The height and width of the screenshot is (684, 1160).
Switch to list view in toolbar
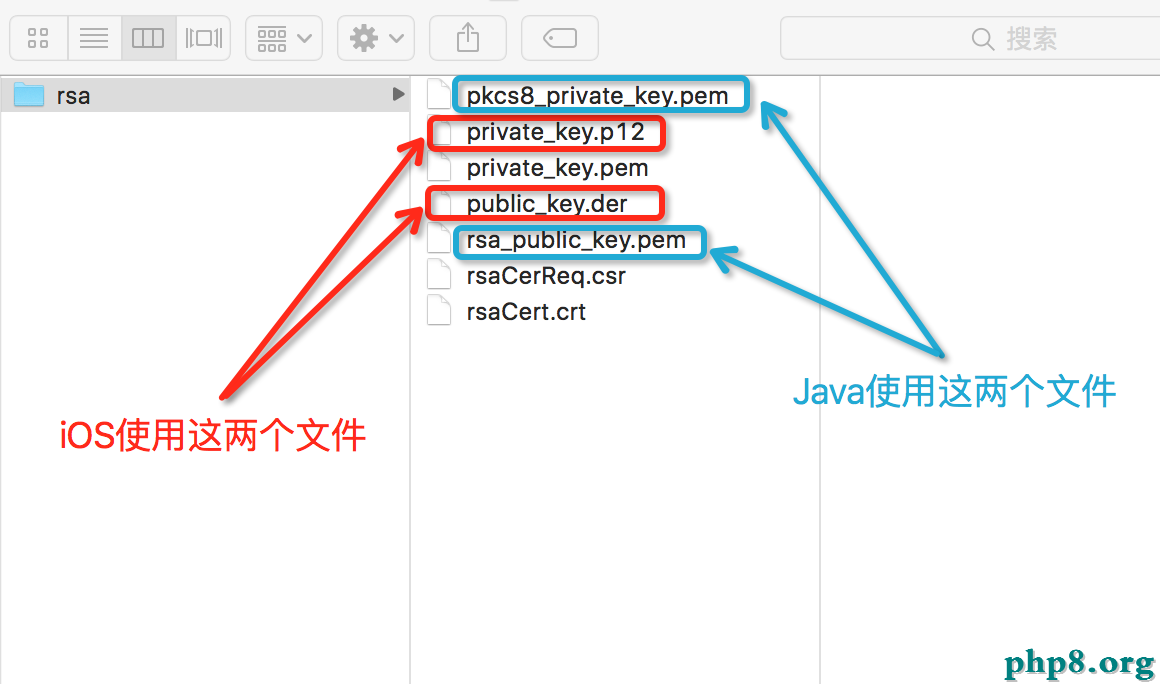(94, 39)
